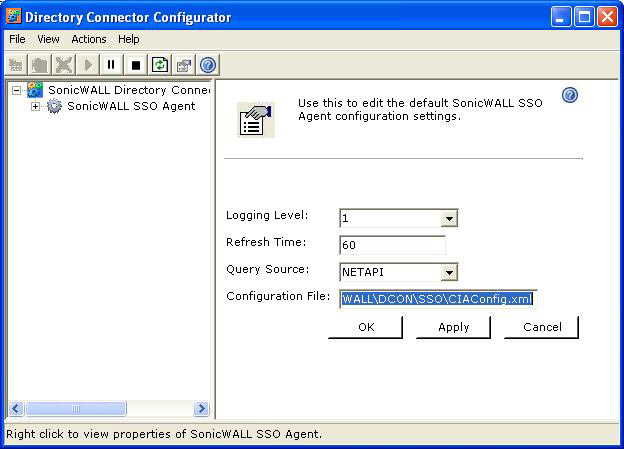This screenshot has width=624, height=449.
Task: Select SonicWALL Directory Connector tree item
Action: tap(129, 90)
